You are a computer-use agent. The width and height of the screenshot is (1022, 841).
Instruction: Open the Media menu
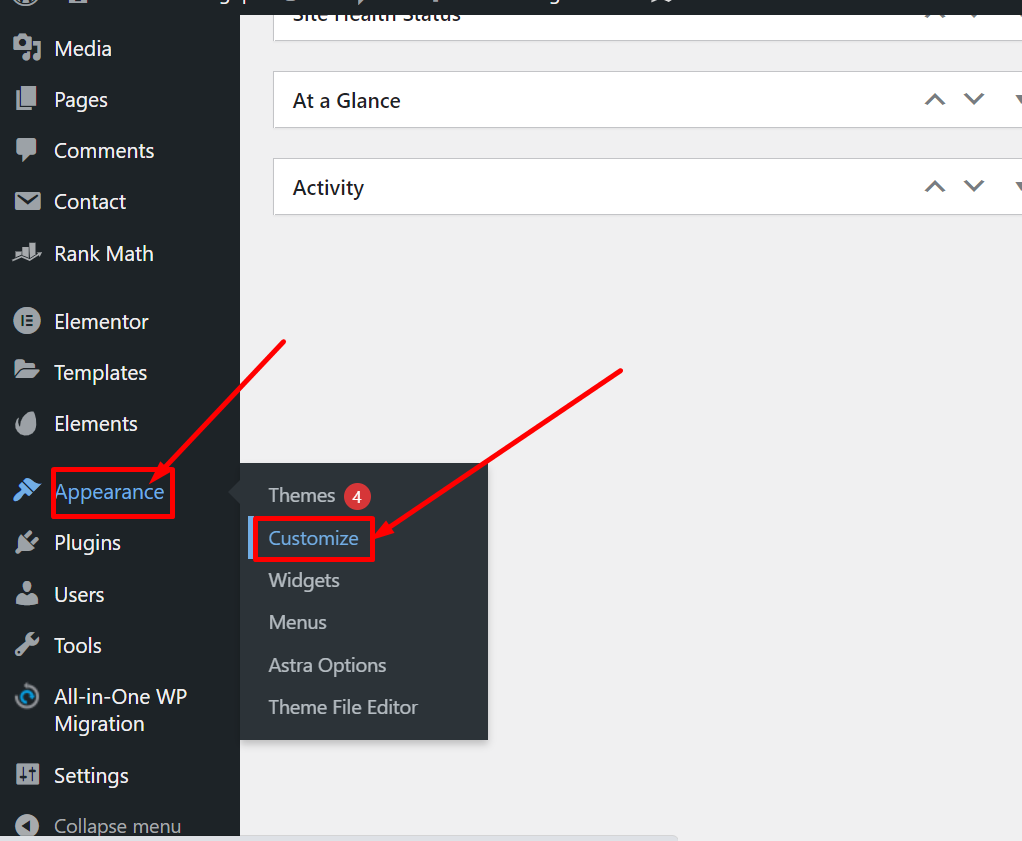pyautogui.click(x=83, y=49)
